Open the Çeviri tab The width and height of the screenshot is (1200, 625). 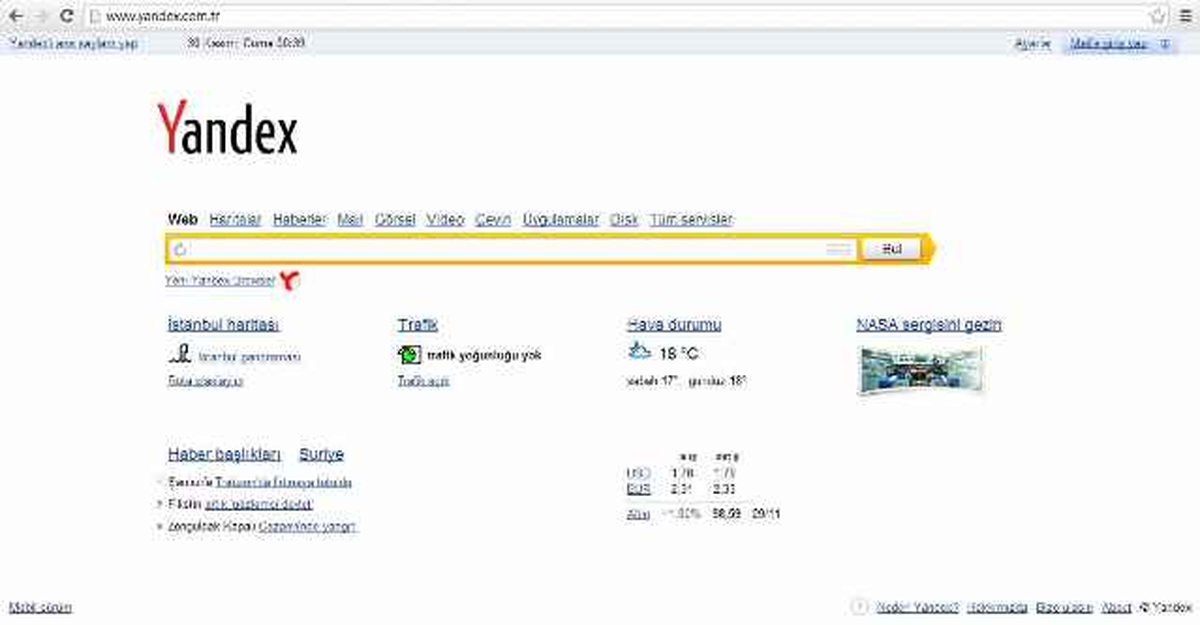point(494,219)
